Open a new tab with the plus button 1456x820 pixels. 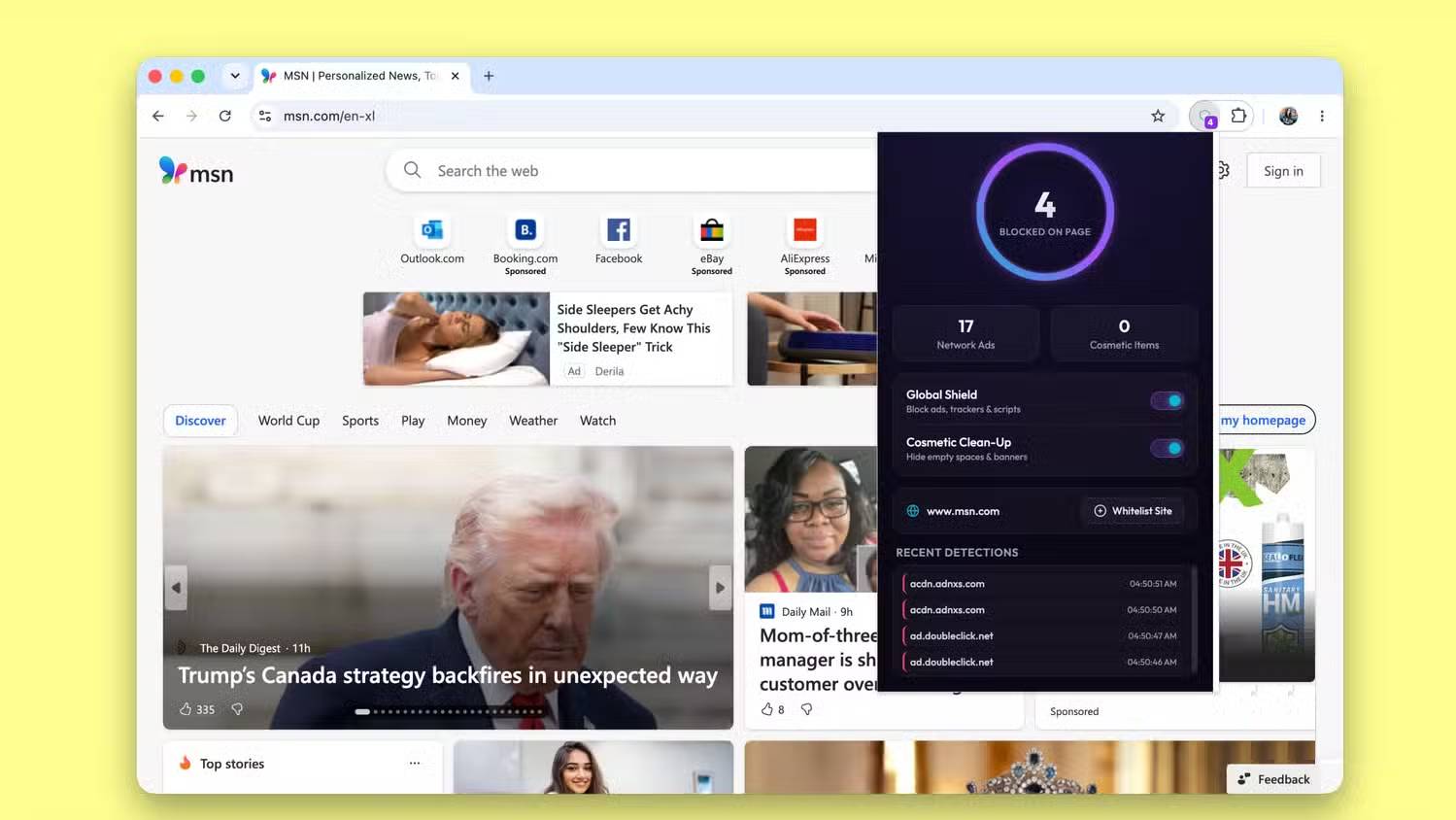coord(489,76)
